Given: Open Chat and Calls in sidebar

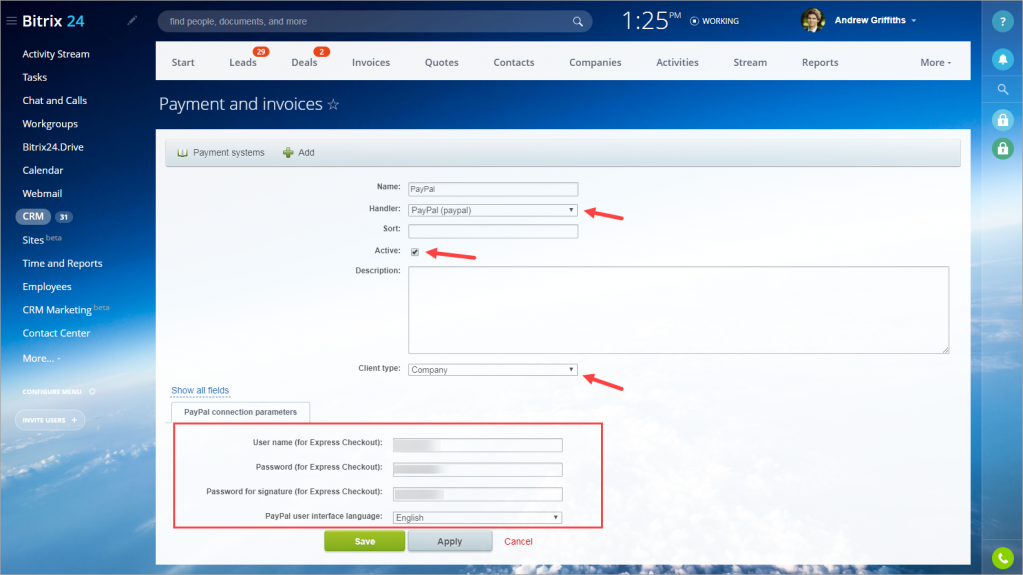Looking at the screenshot, I should (54, 101).
